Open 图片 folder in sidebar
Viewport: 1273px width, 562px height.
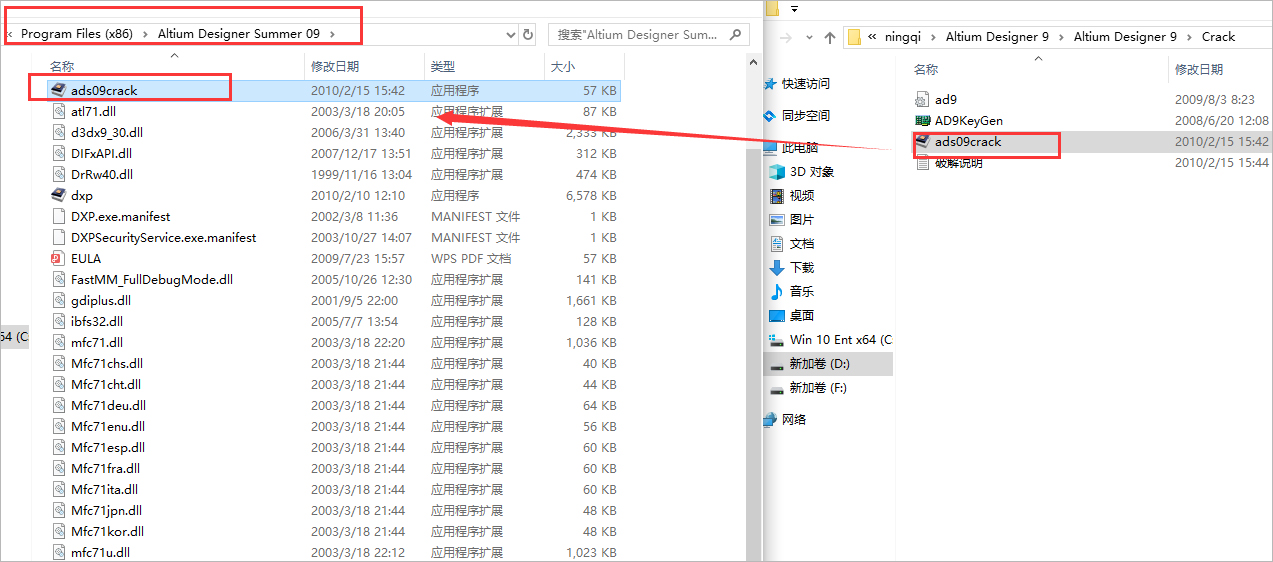pyautogui.click(x=802, y=219)
